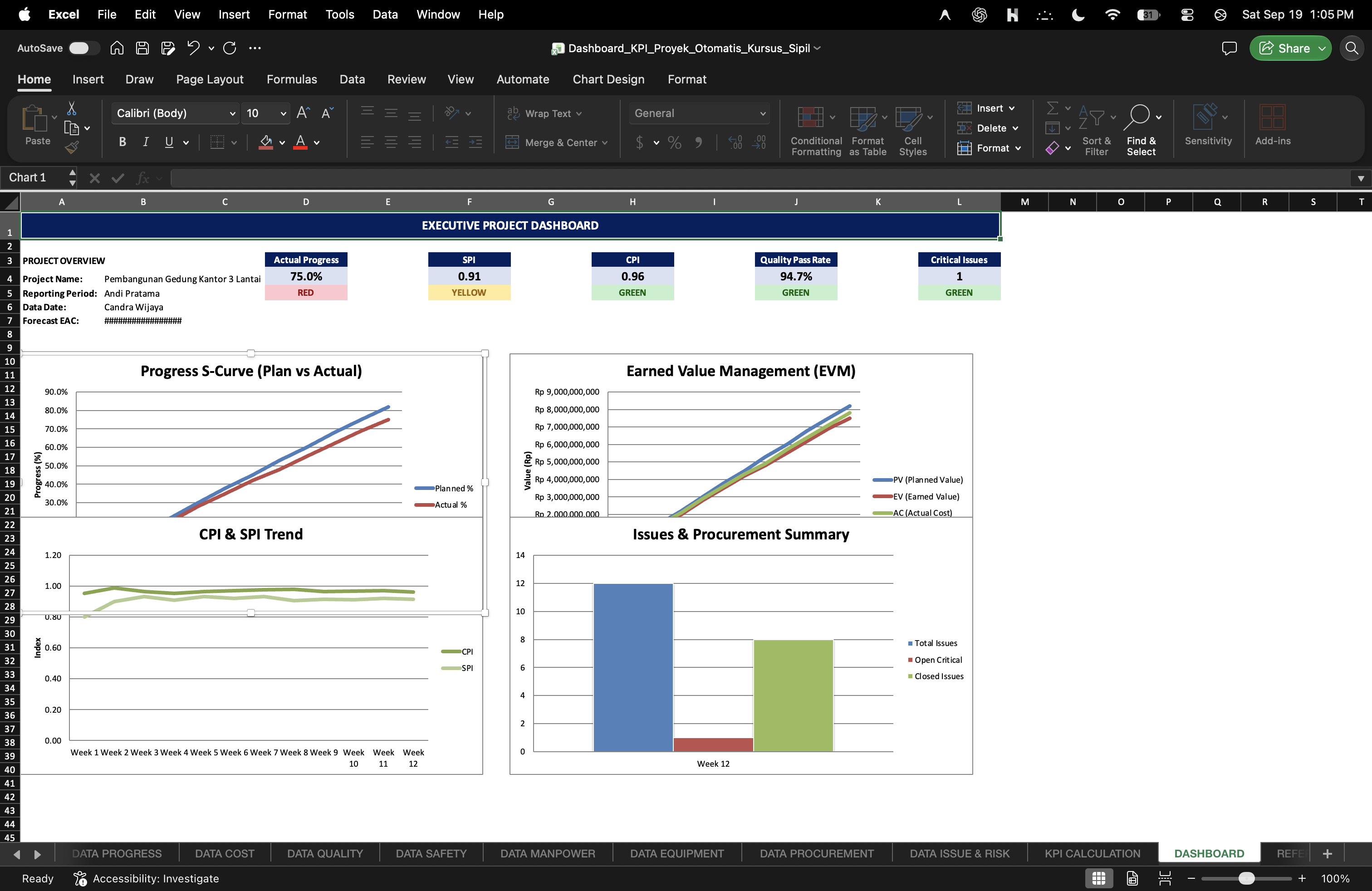Image resolution: width=1372 pixels, height=891 pixels.
Task: Click the search magnifier icon at top right
Action: pos(1351,48)
